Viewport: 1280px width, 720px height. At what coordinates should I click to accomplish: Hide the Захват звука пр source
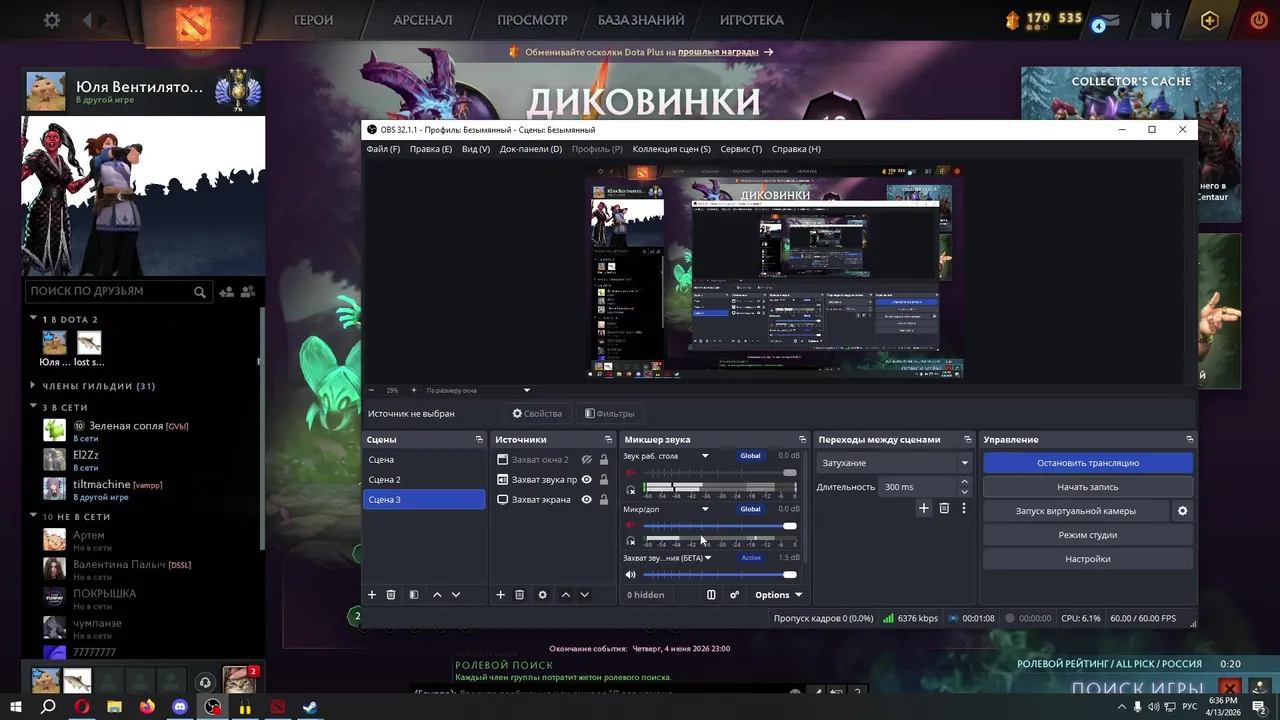pos(587,480)
